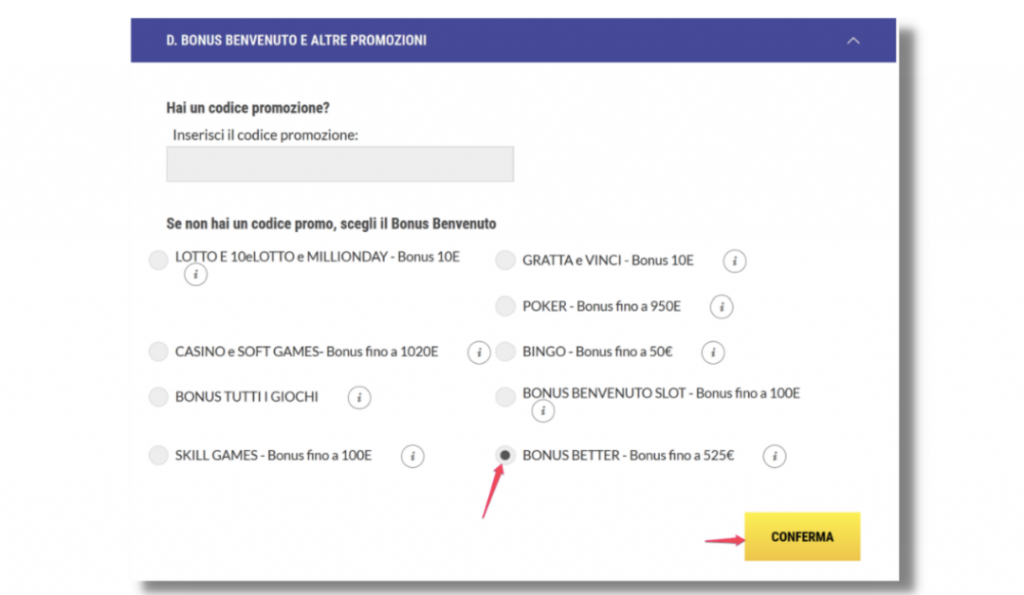Collapse the Bonus Benvenuto section chevron
1024x595 pixels.
tap(853, 41)
